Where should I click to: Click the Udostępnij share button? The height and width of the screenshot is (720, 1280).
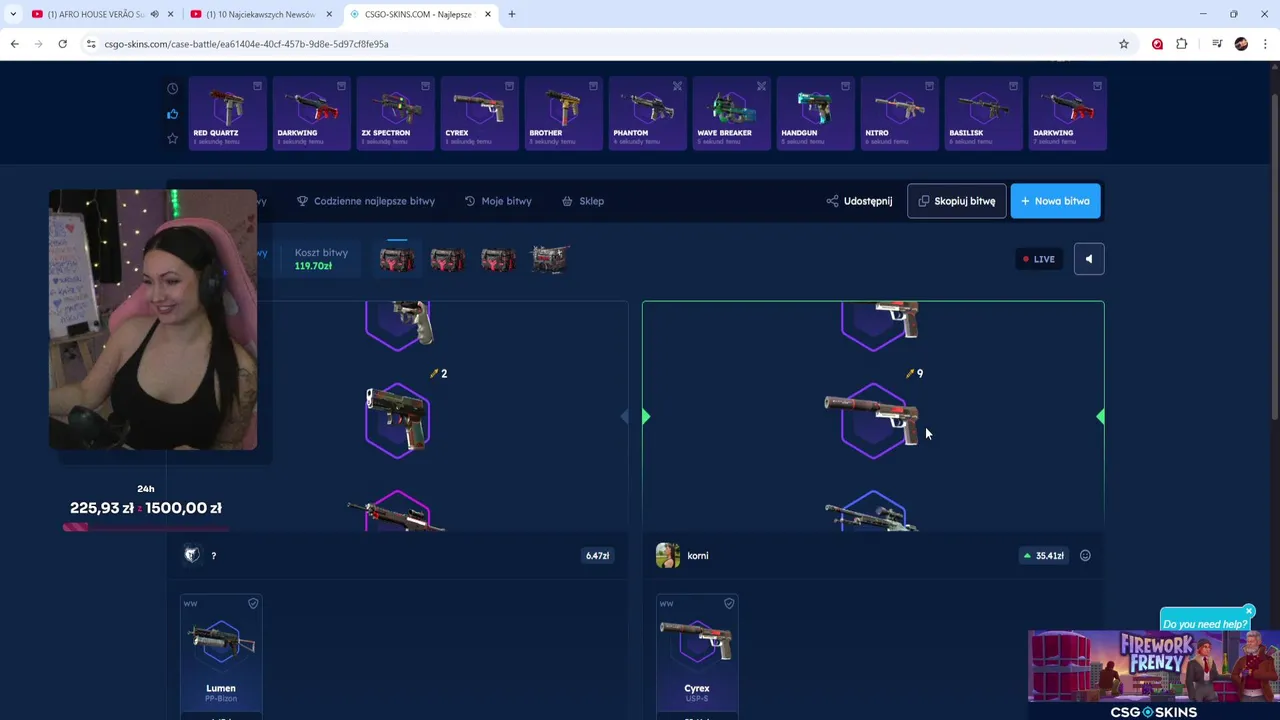coord(859,201)
